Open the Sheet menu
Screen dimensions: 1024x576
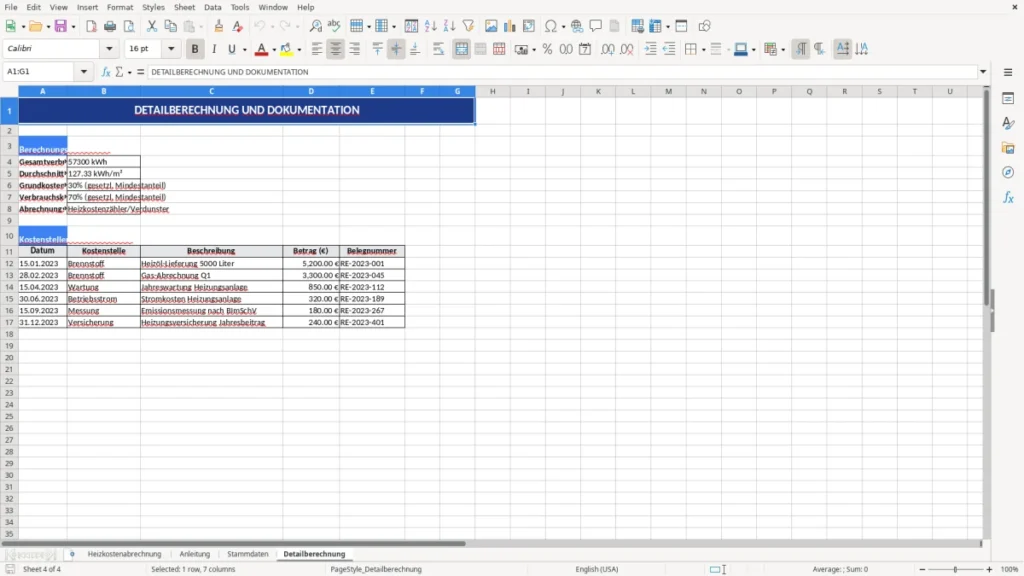[x=184, y=7]
